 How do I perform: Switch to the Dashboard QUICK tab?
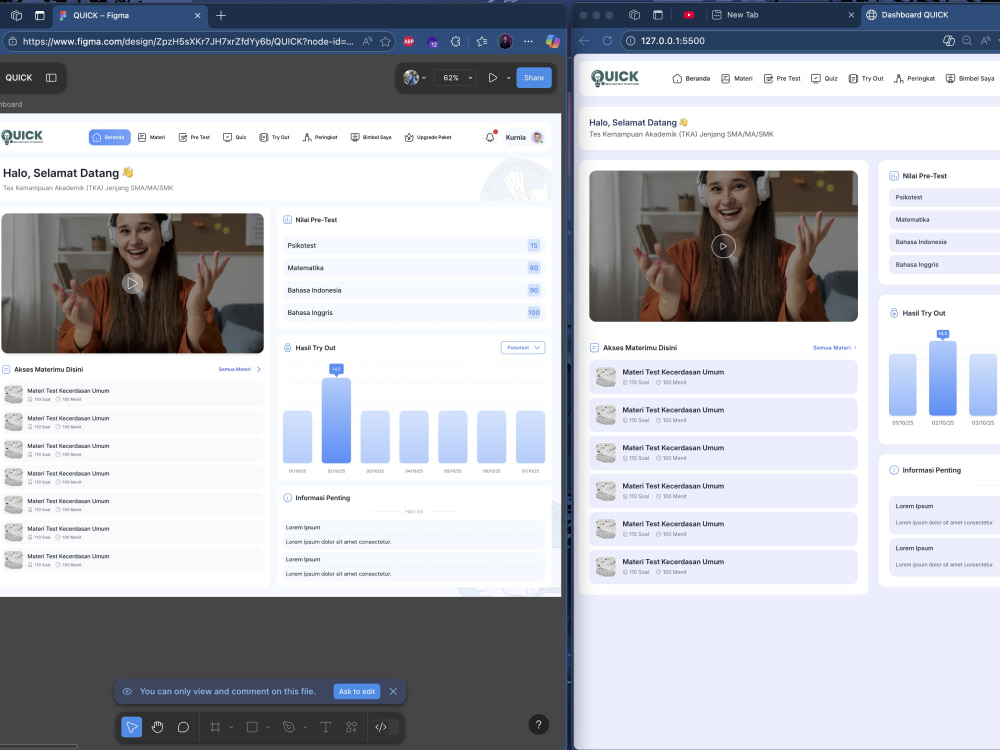[x=930, y=15]
